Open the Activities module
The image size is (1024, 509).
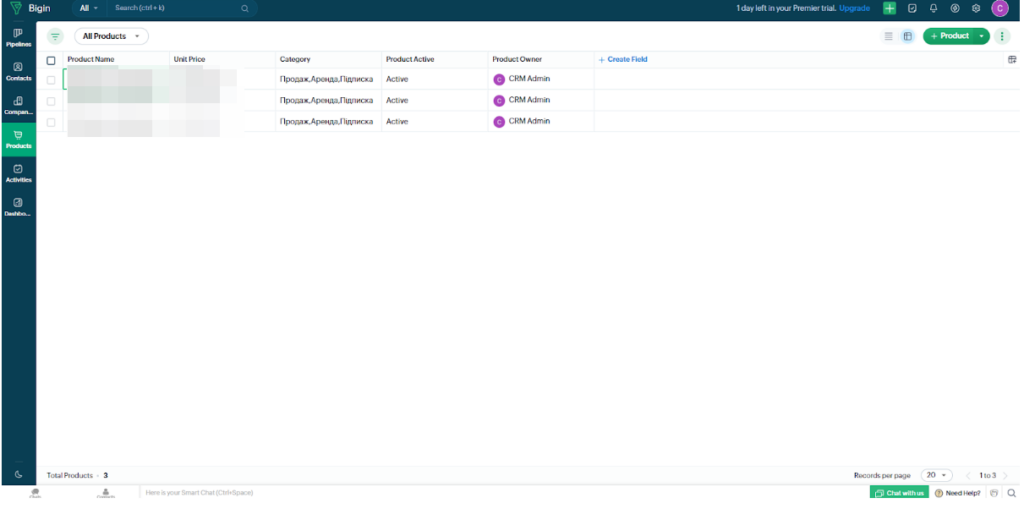18,173
